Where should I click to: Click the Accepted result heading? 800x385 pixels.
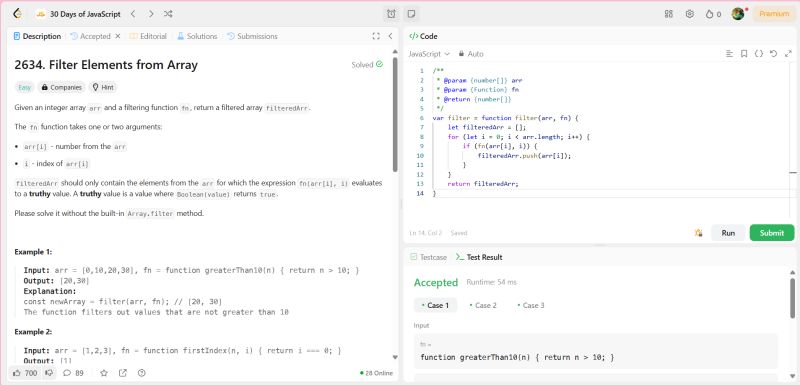click(436, 283)
